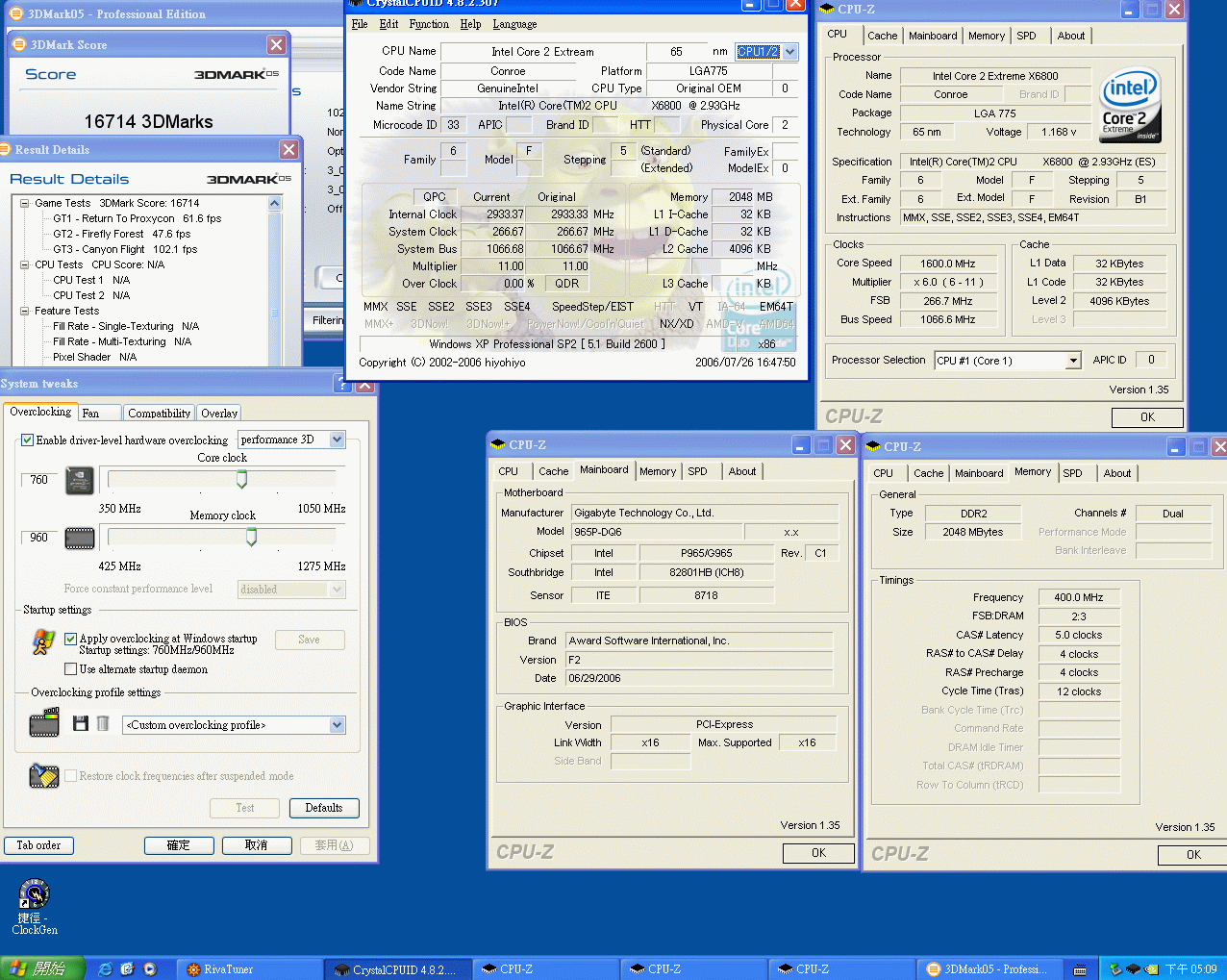Switch to the Overlay tab in System tweaks
The image size is (1227, 980).
coord(219,413)
